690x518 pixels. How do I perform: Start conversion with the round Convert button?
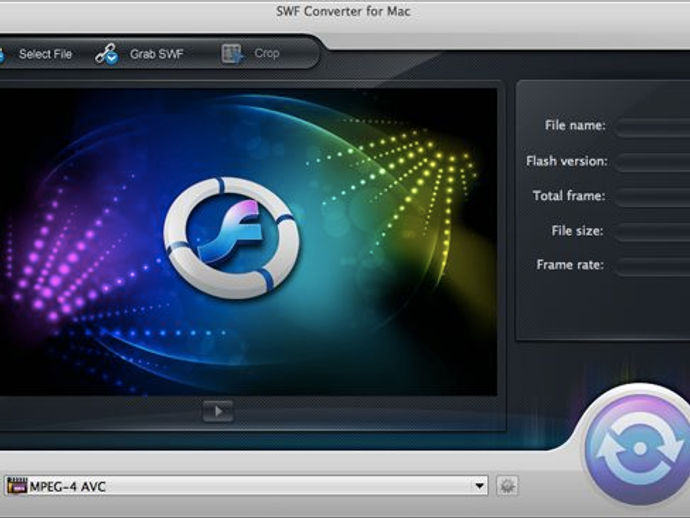coord(637,448)
